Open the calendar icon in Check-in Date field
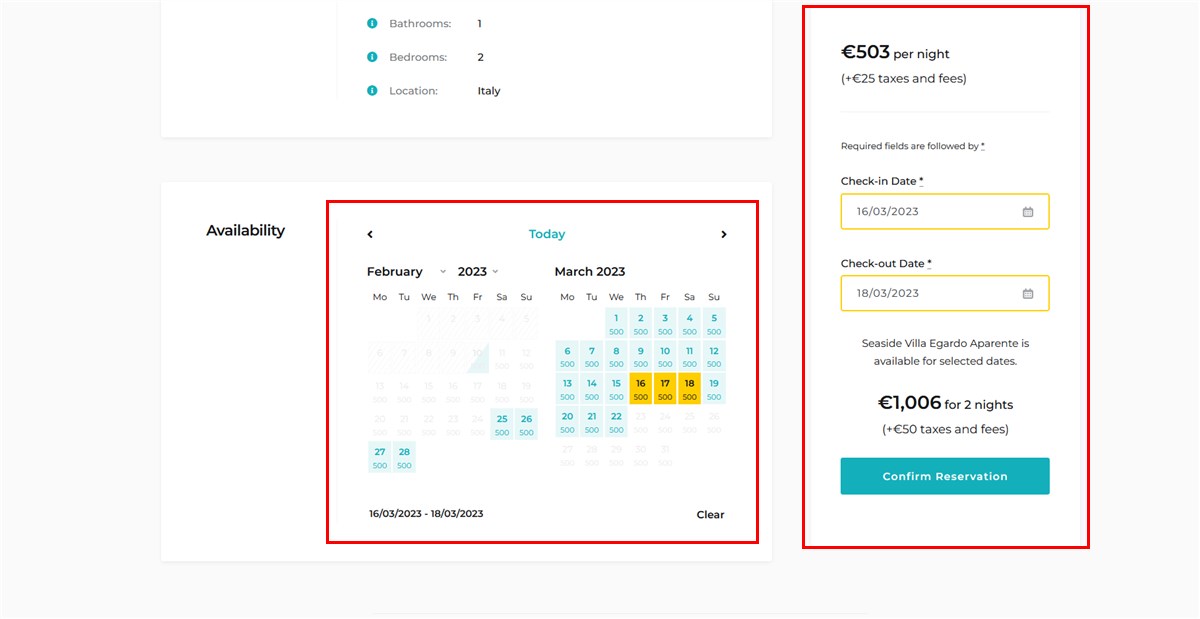Screen dimensions: 1200x619 [x=1027, y=211]
